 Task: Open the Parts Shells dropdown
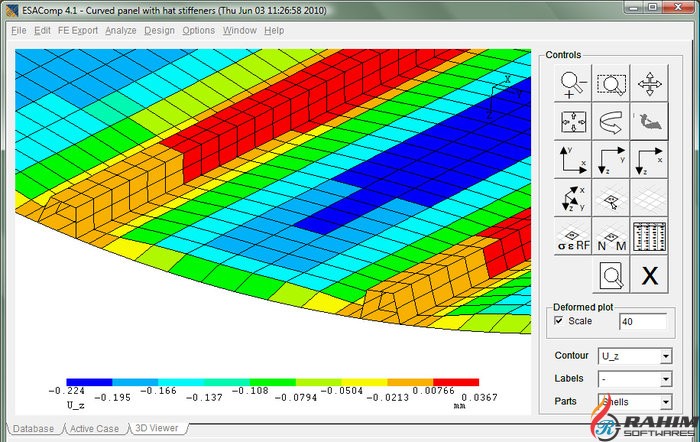click(x=634, y=402)
